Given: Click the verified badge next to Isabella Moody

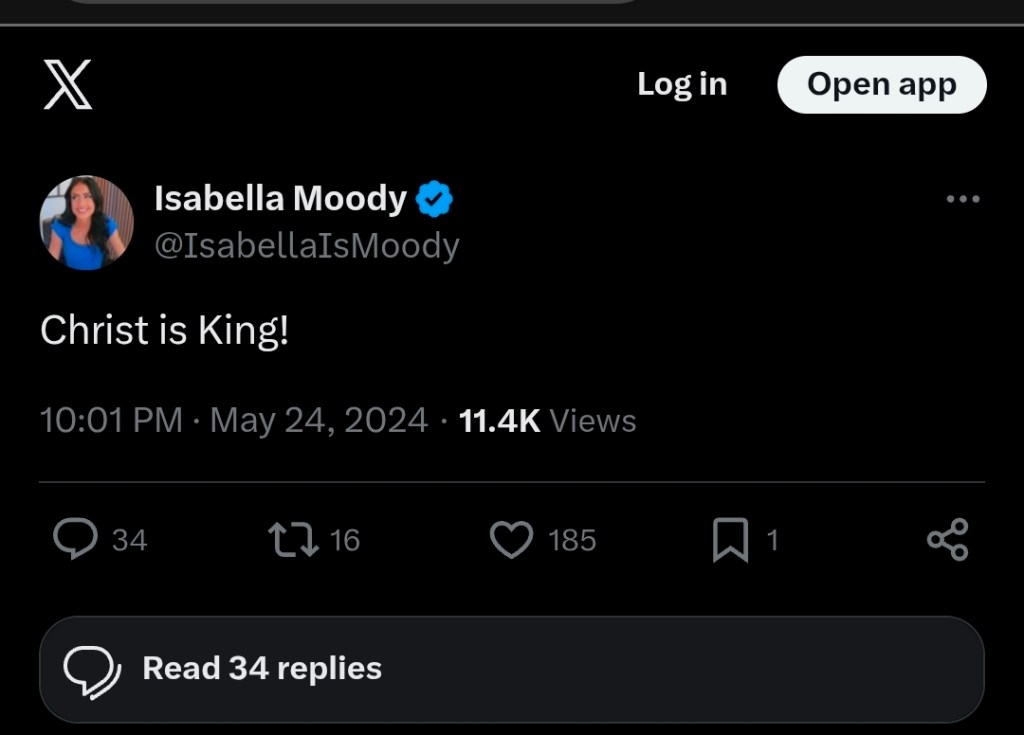Looking at the screenshot, I should [x=435, y=198].
